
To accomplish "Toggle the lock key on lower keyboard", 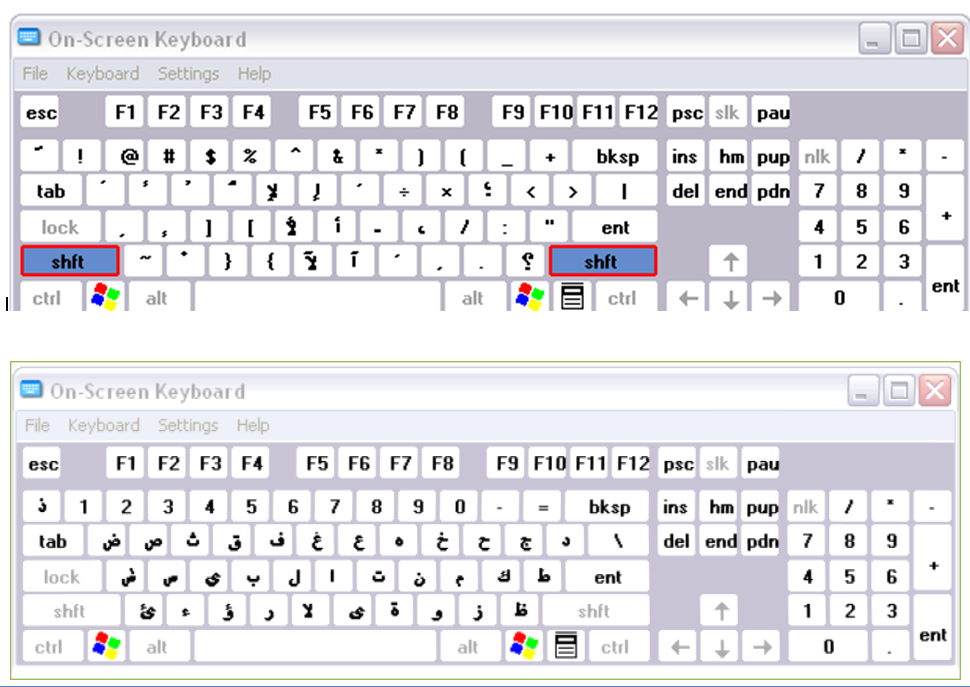I will click(61, 576).
